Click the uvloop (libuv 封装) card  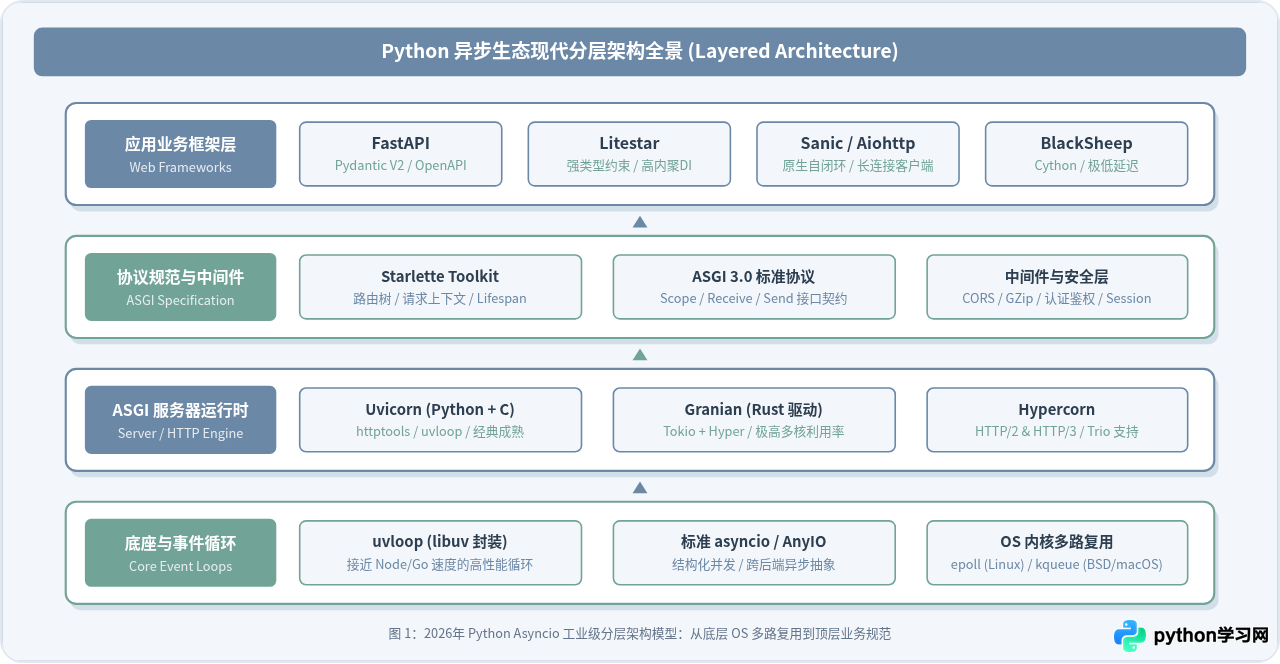(x=440, y=553)
